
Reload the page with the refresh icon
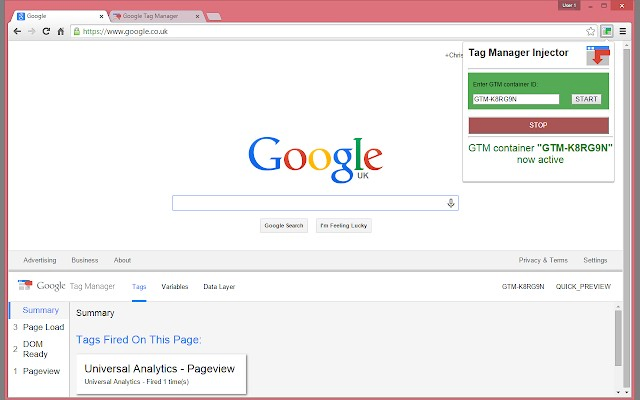tap(46, 31)
